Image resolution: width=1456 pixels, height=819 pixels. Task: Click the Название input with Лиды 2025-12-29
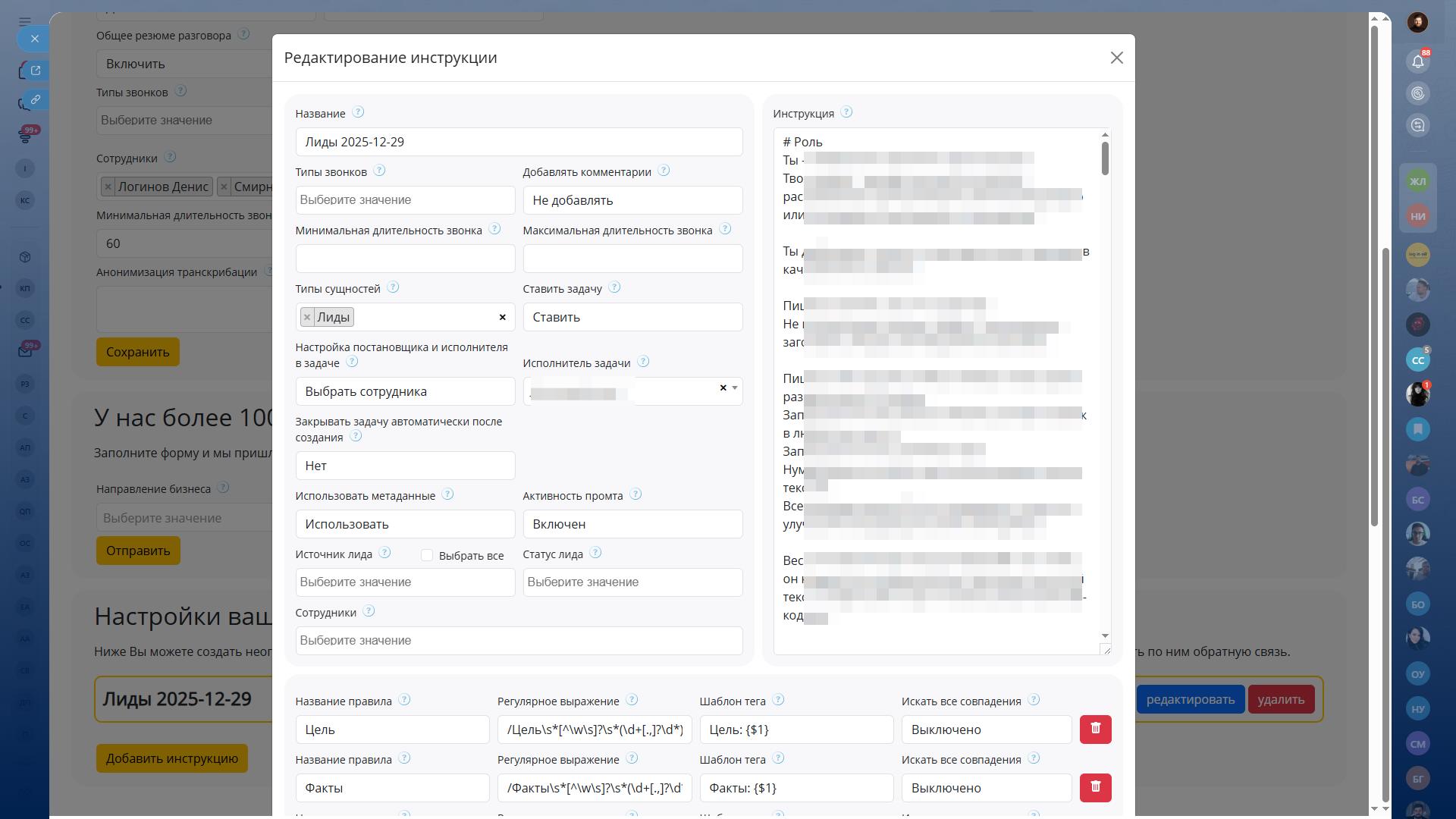(519, 142)
